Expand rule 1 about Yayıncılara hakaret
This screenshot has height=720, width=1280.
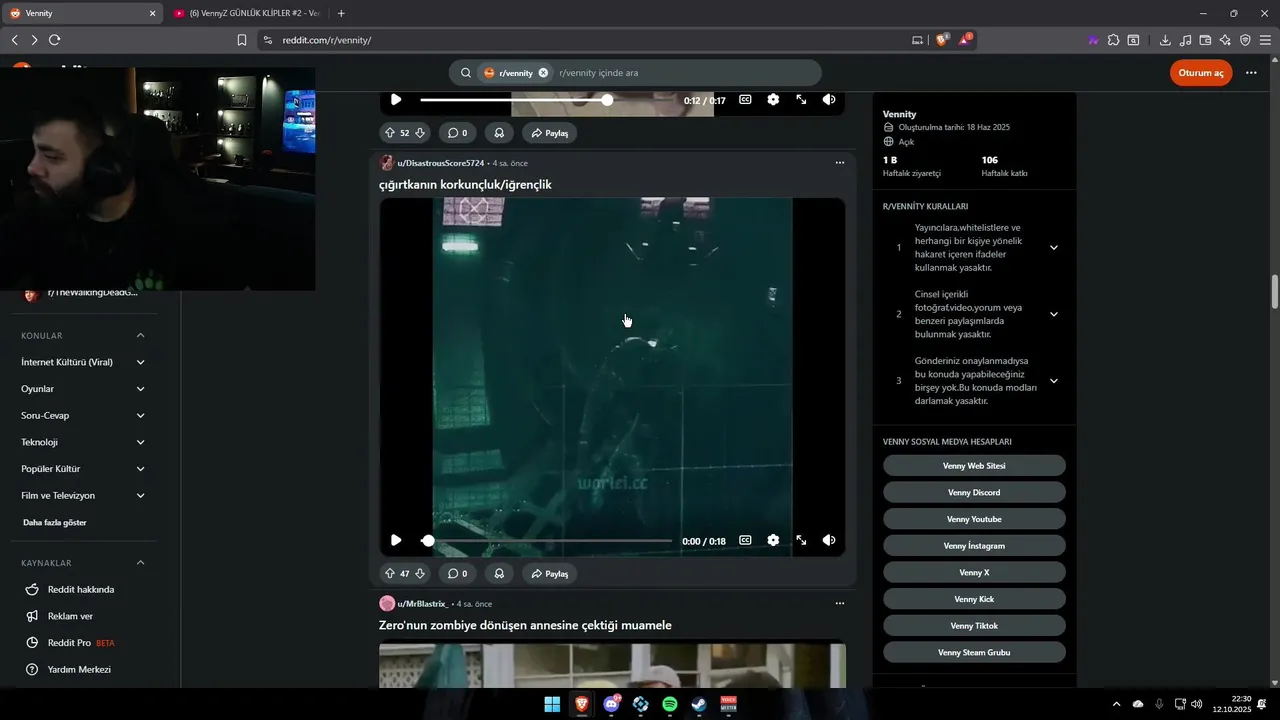pos(1053,248)
